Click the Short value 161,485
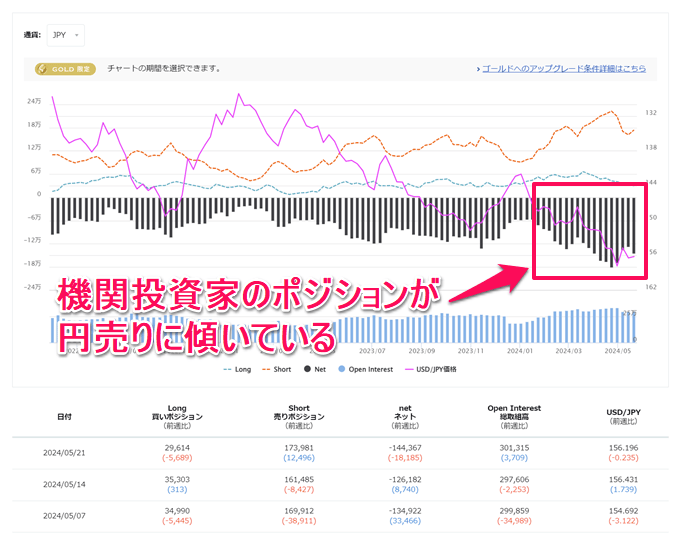Viewport: 680px width, 549px height. [299, 480]
